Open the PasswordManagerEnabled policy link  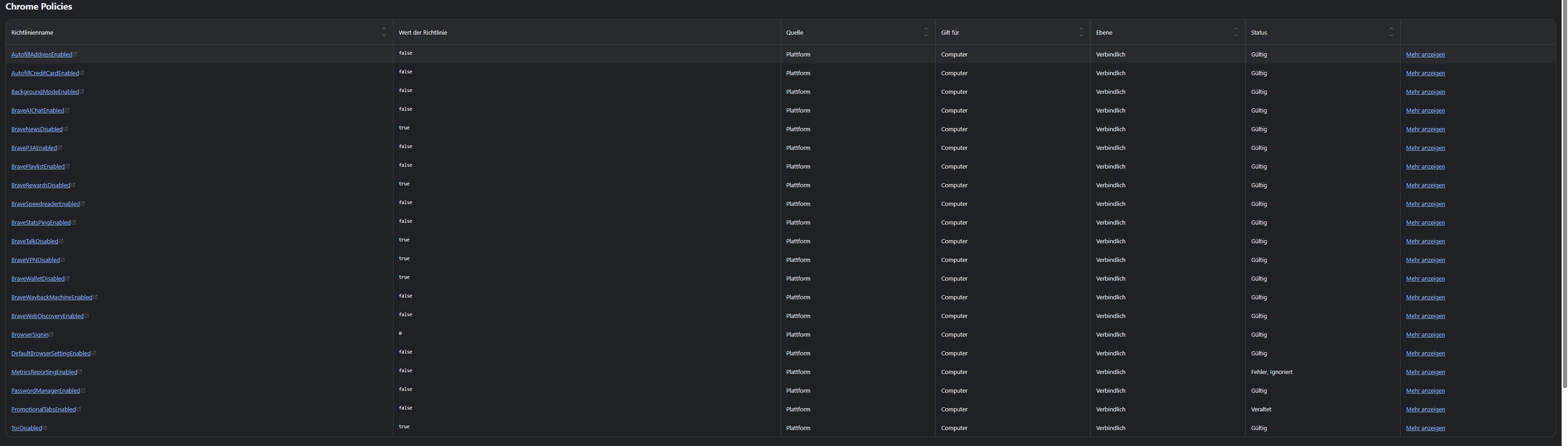[x=46, y=390]
